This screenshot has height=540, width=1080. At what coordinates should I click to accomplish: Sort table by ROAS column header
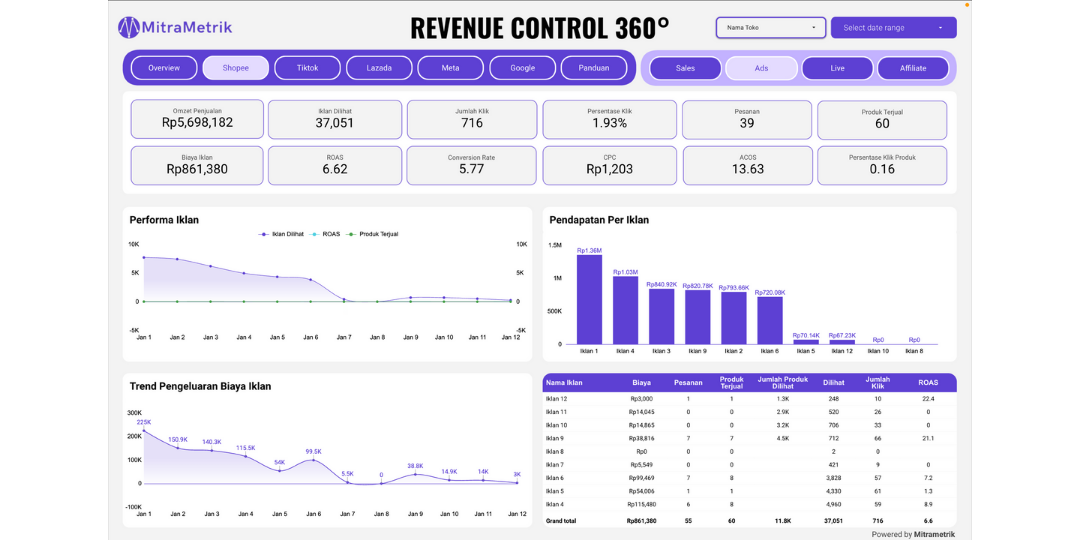tap(928, 382)
